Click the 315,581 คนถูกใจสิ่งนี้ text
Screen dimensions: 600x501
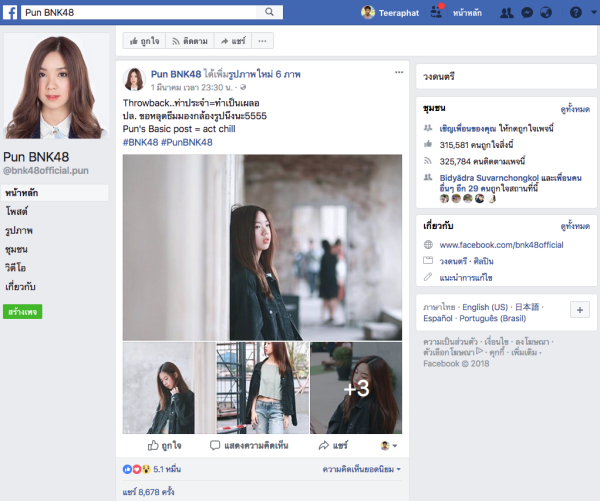click(x=476, y=145)
